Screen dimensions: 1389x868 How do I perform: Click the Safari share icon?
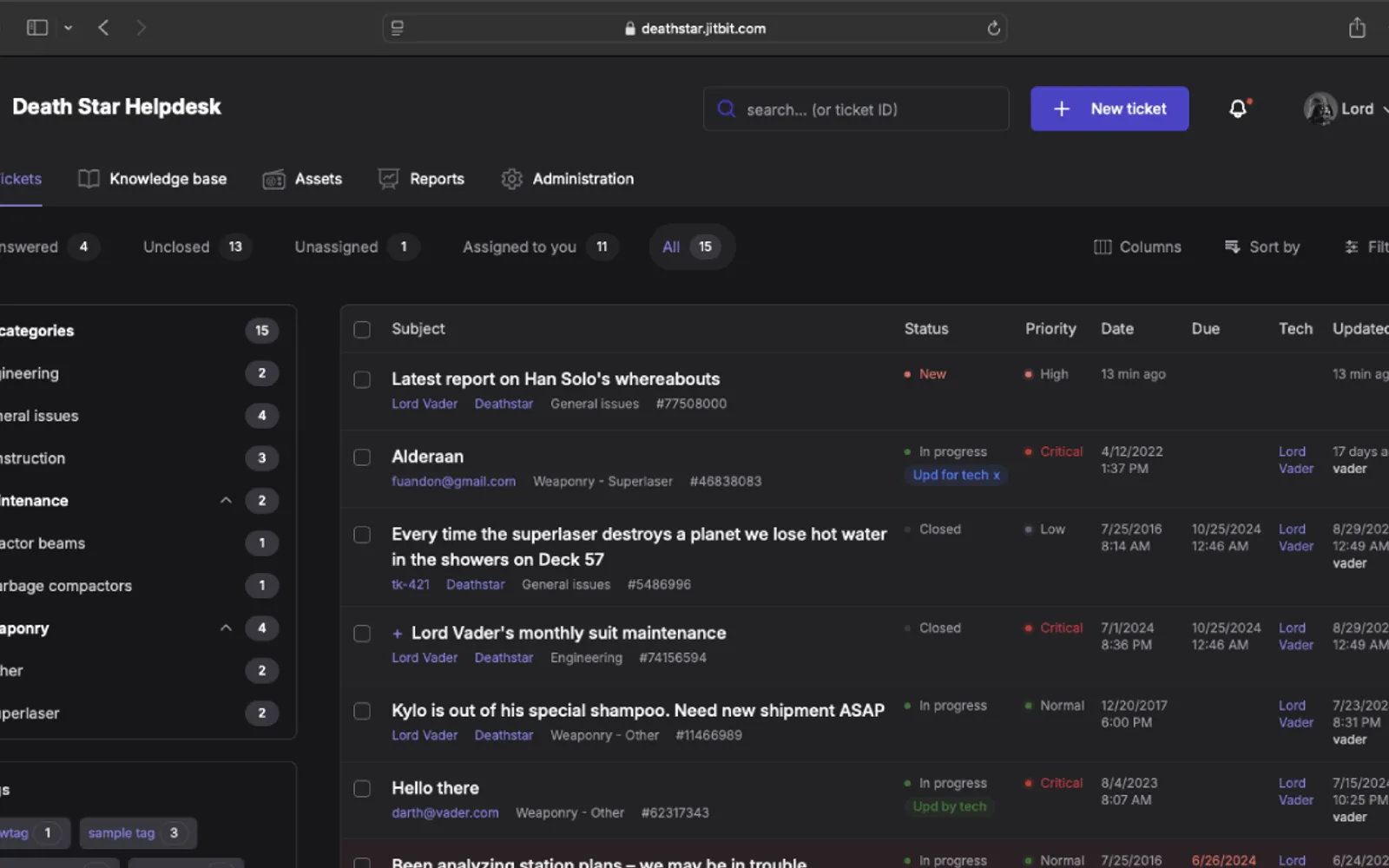coord(1357,28)
